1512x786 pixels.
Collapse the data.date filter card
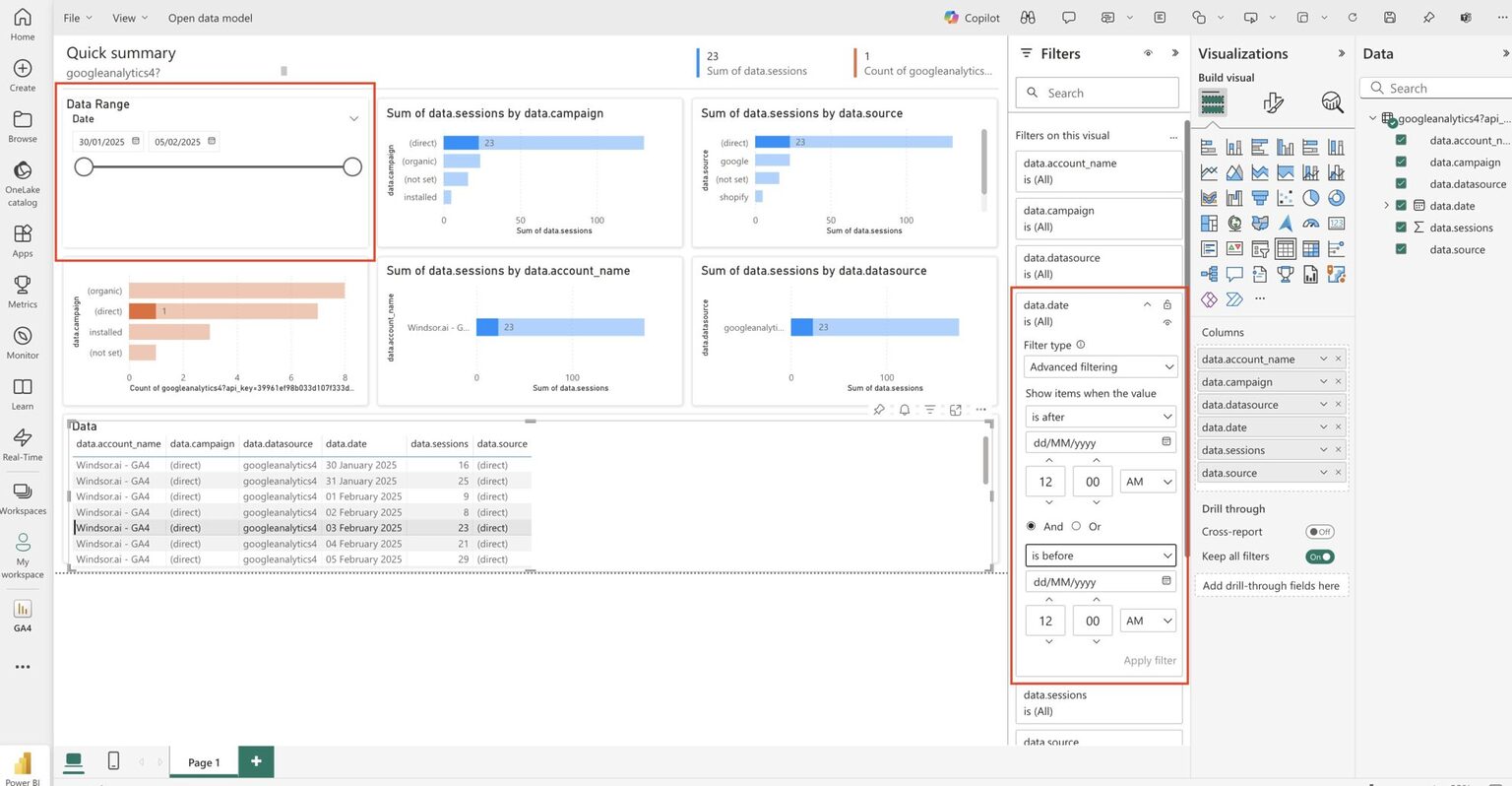[x=1147, y=304]
